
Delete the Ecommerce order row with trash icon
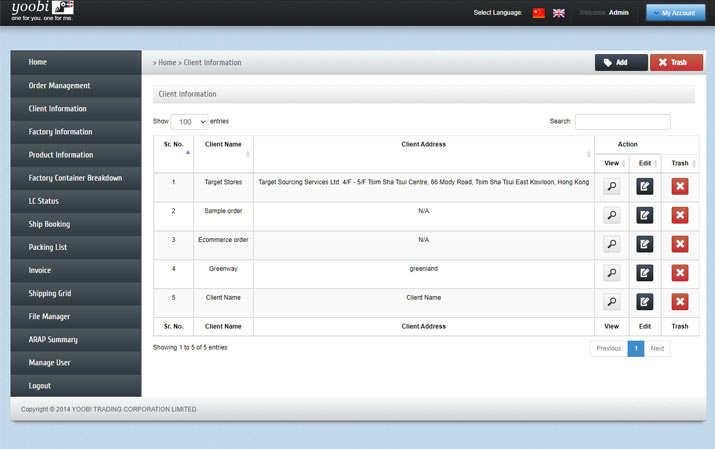pyautogui.click(x=680, y=244)
